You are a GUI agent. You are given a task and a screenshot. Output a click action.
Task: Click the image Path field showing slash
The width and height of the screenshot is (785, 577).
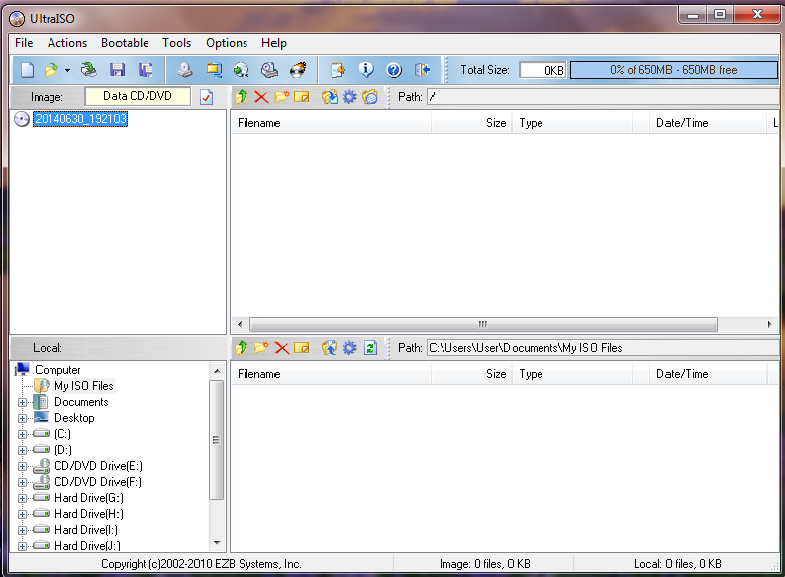[603, 97]
